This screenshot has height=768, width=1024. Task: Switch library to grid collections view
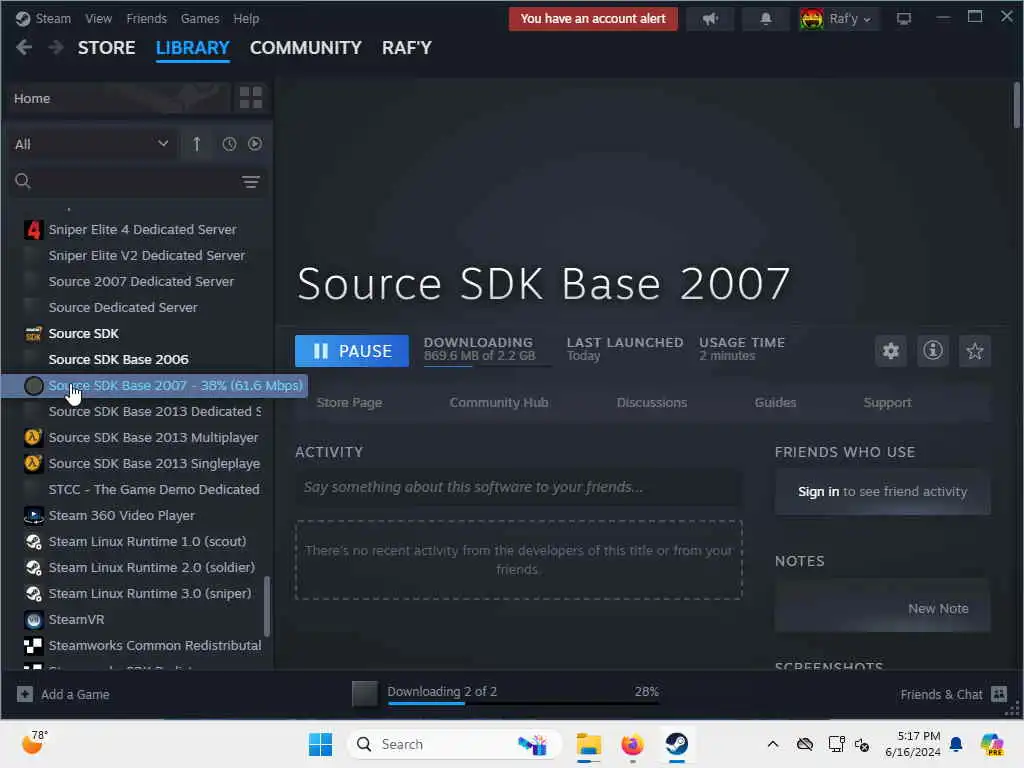pyautogui.click(x=251, y=98)
